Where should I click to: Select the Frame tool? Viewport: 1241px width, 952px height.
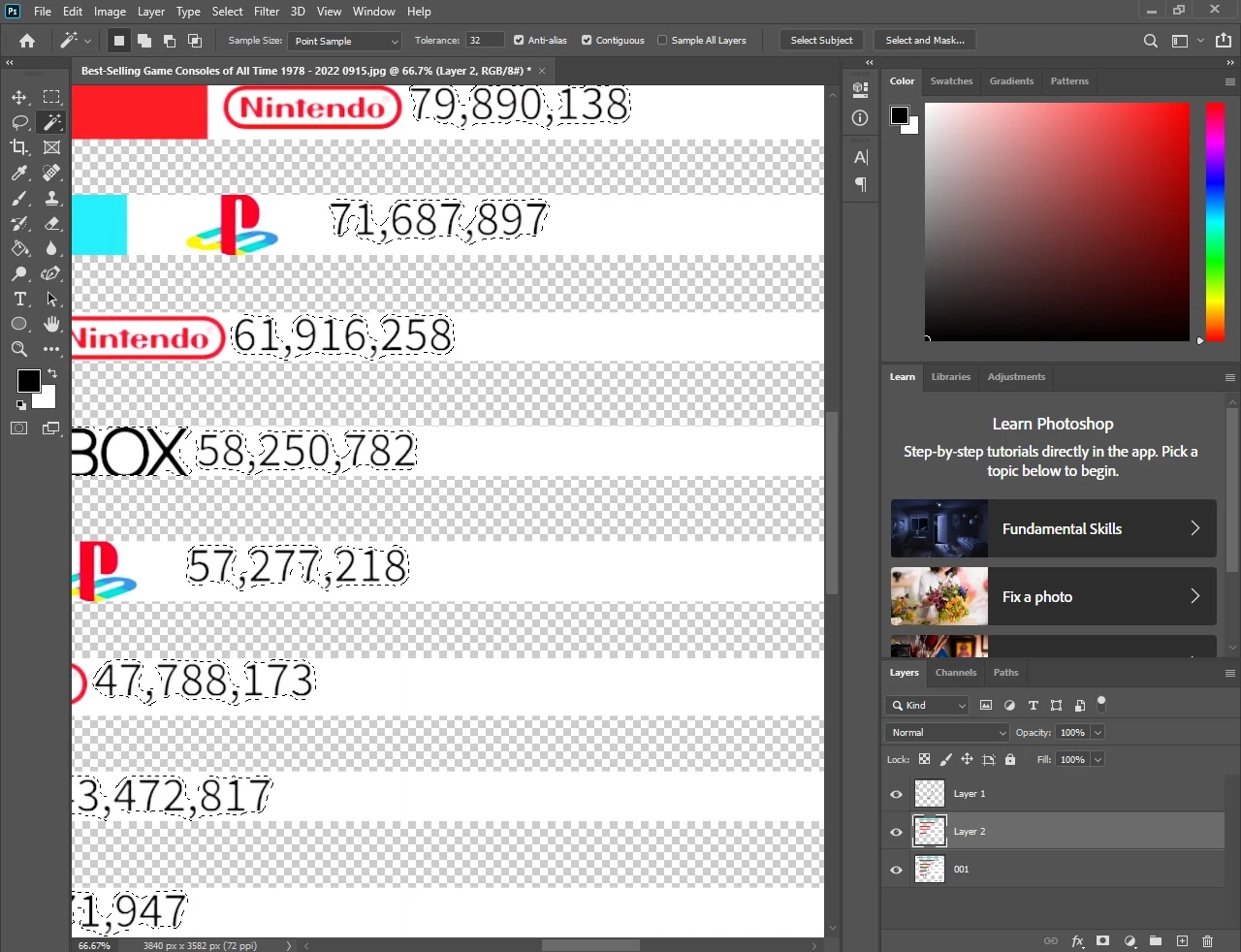(x=51, y=147)
